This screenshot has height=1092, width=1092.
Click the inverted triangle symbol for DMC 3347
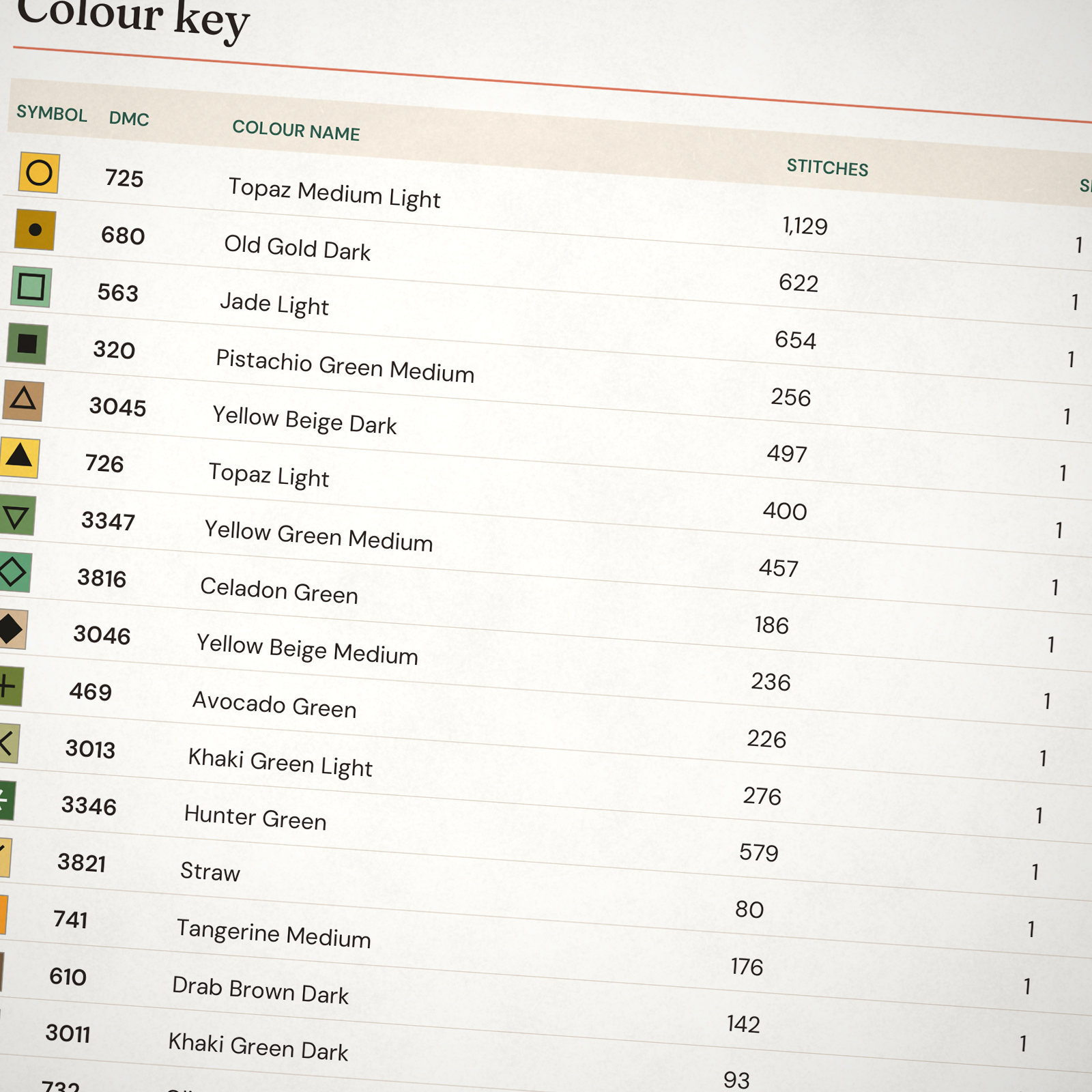tap(16, 515)
